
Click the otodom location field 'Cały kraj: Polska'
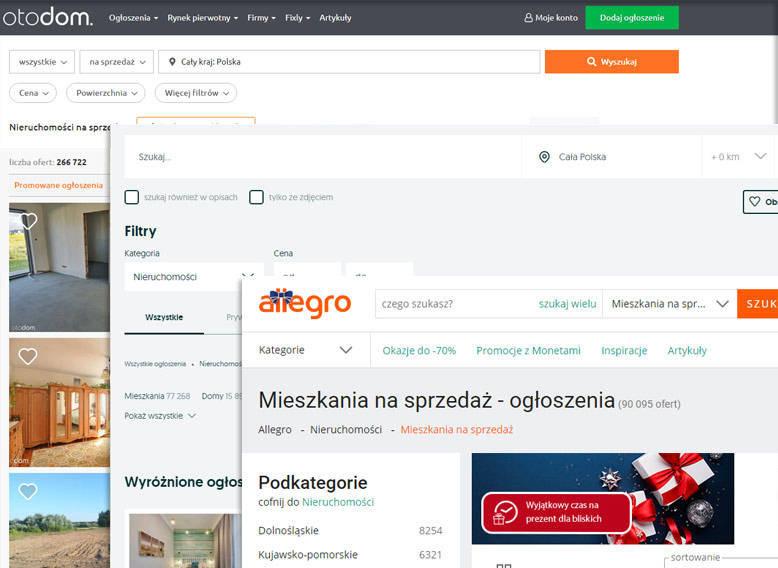tap(349, 62)
